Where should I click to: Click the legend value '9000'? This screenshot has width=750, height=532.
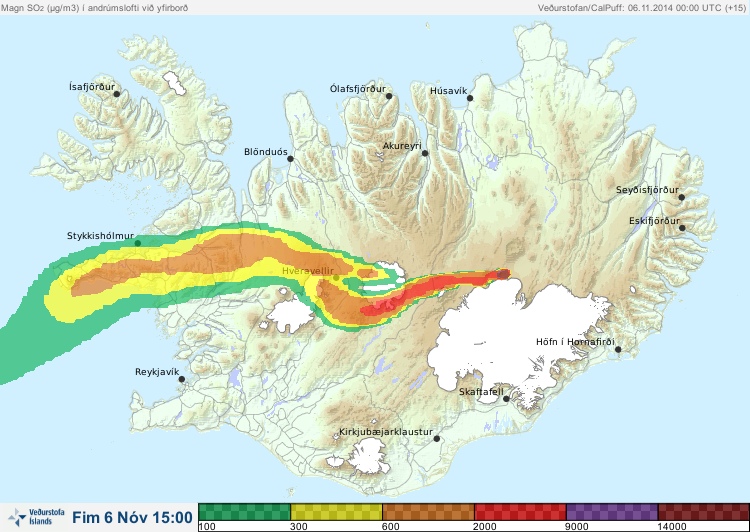577,527
